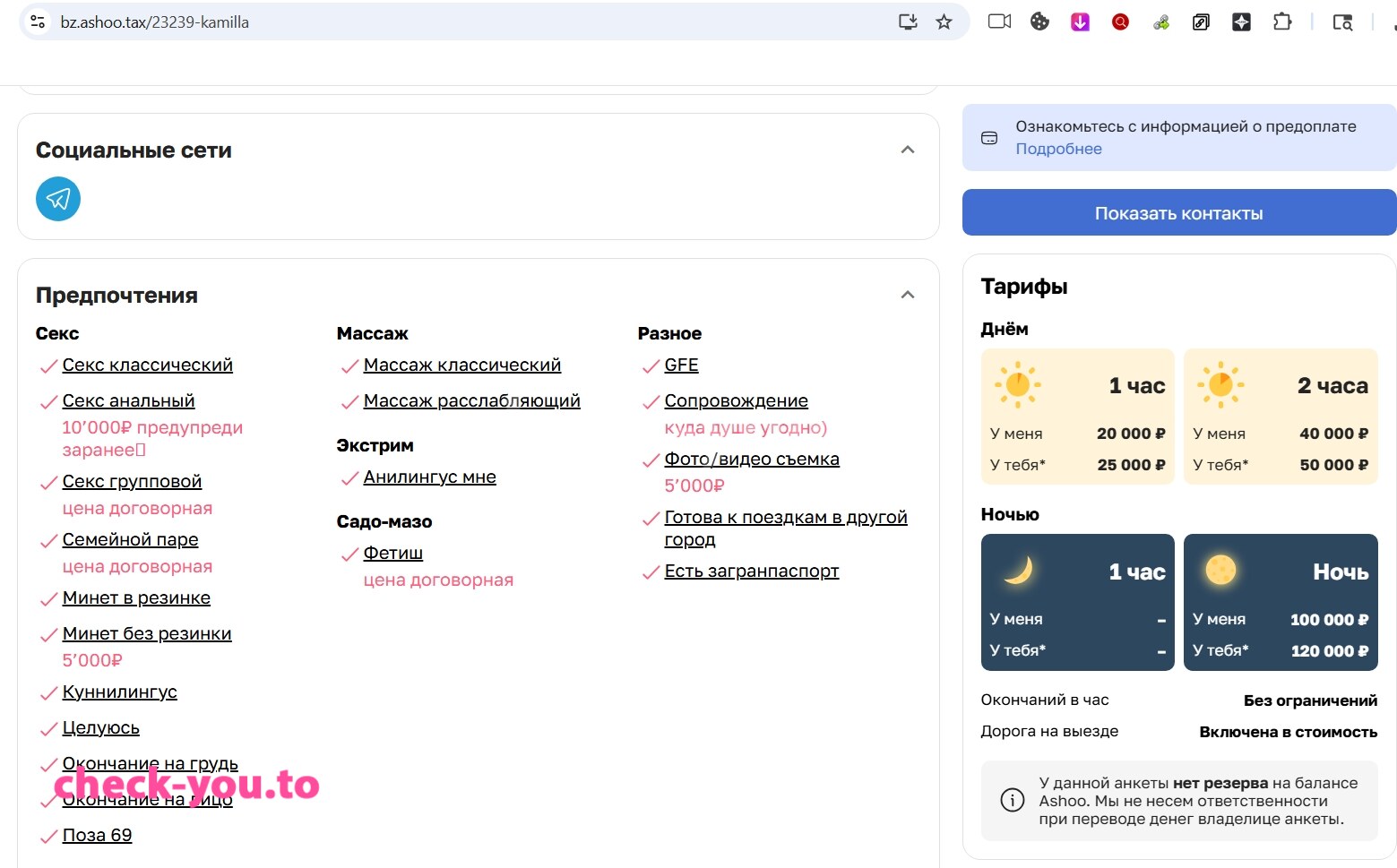Viewport: 1397px width, 868px height.
Task: Open the puzzle-piece Extensions menu
Action: tap(1282, 21)
